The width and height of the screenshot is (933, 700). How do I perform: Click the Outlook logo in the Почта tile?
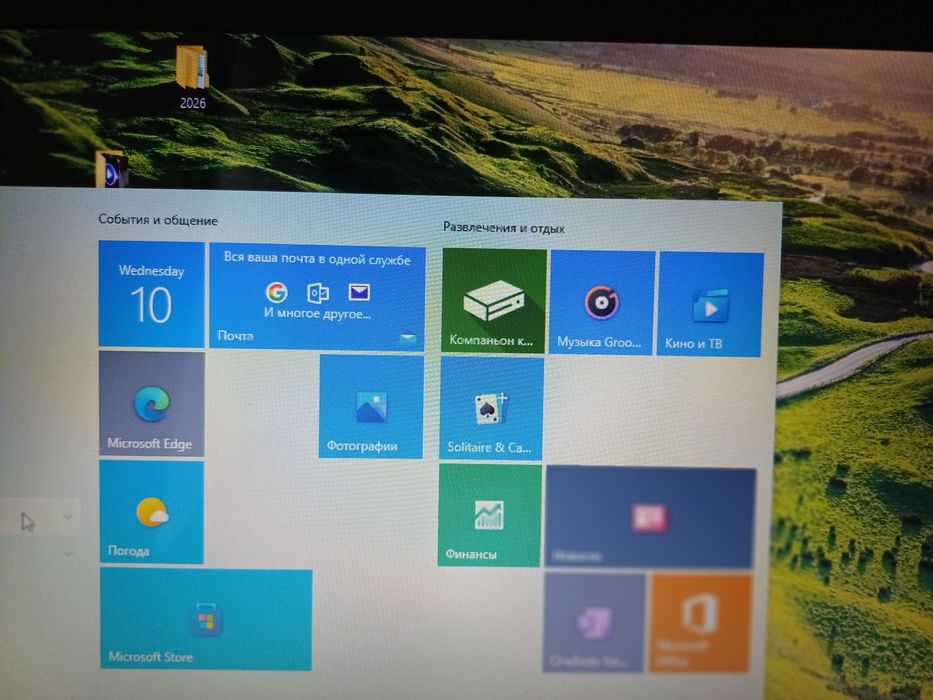(x=318, y=293)
